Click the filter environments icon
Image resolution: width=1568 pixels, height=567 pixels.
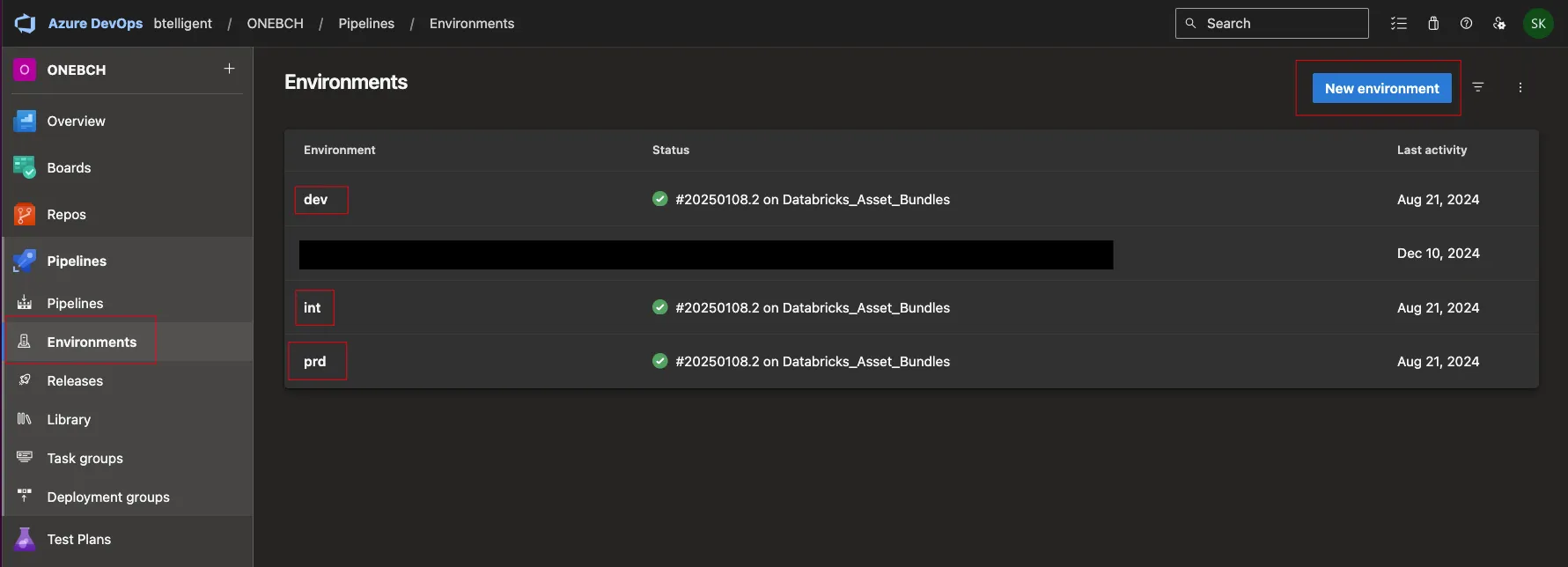(1478, 87)
